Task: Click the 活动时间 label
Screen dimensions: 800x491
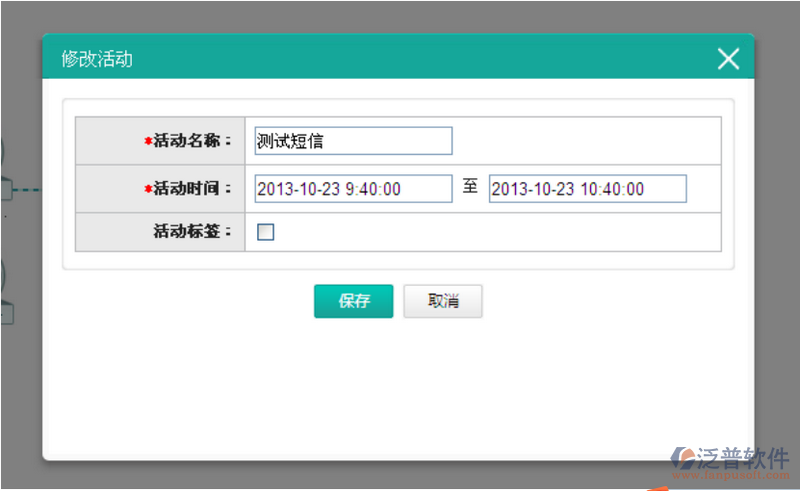Action: 192,189
